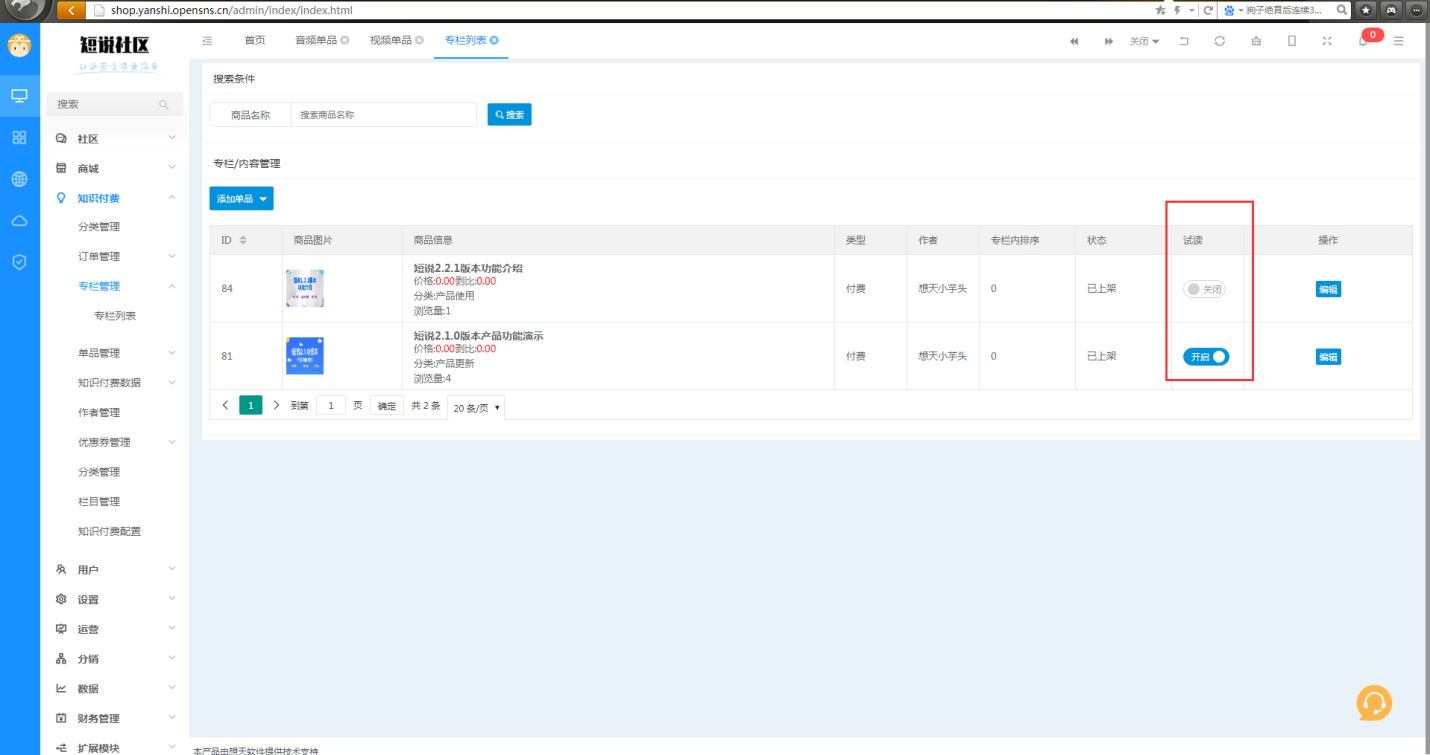The height and width of the screenshot is (755, 1430).
Task: Select page 1 in the pagination
Action: pyautogui.click(x=251, y=405)
